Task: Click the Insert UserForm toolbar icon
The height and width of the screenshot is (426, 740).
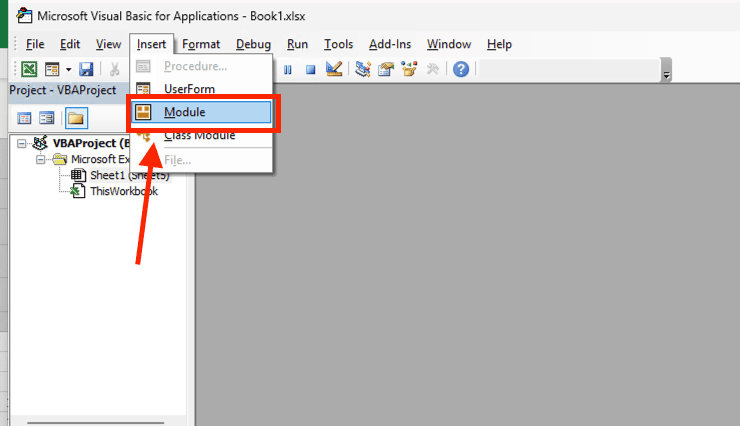Action: 52,69
